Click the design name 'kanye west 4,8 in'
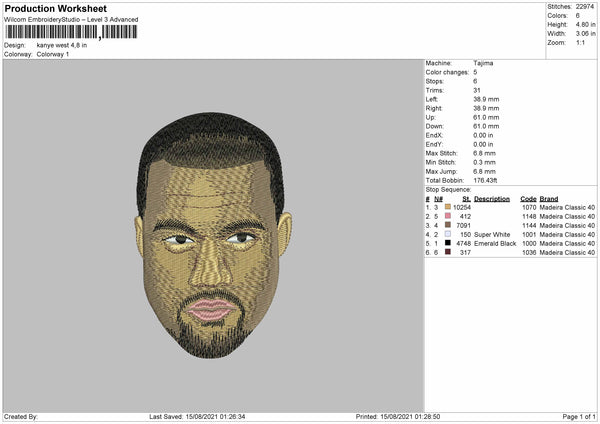Screen dimensions: 600x424 click(x=62, y=45)
